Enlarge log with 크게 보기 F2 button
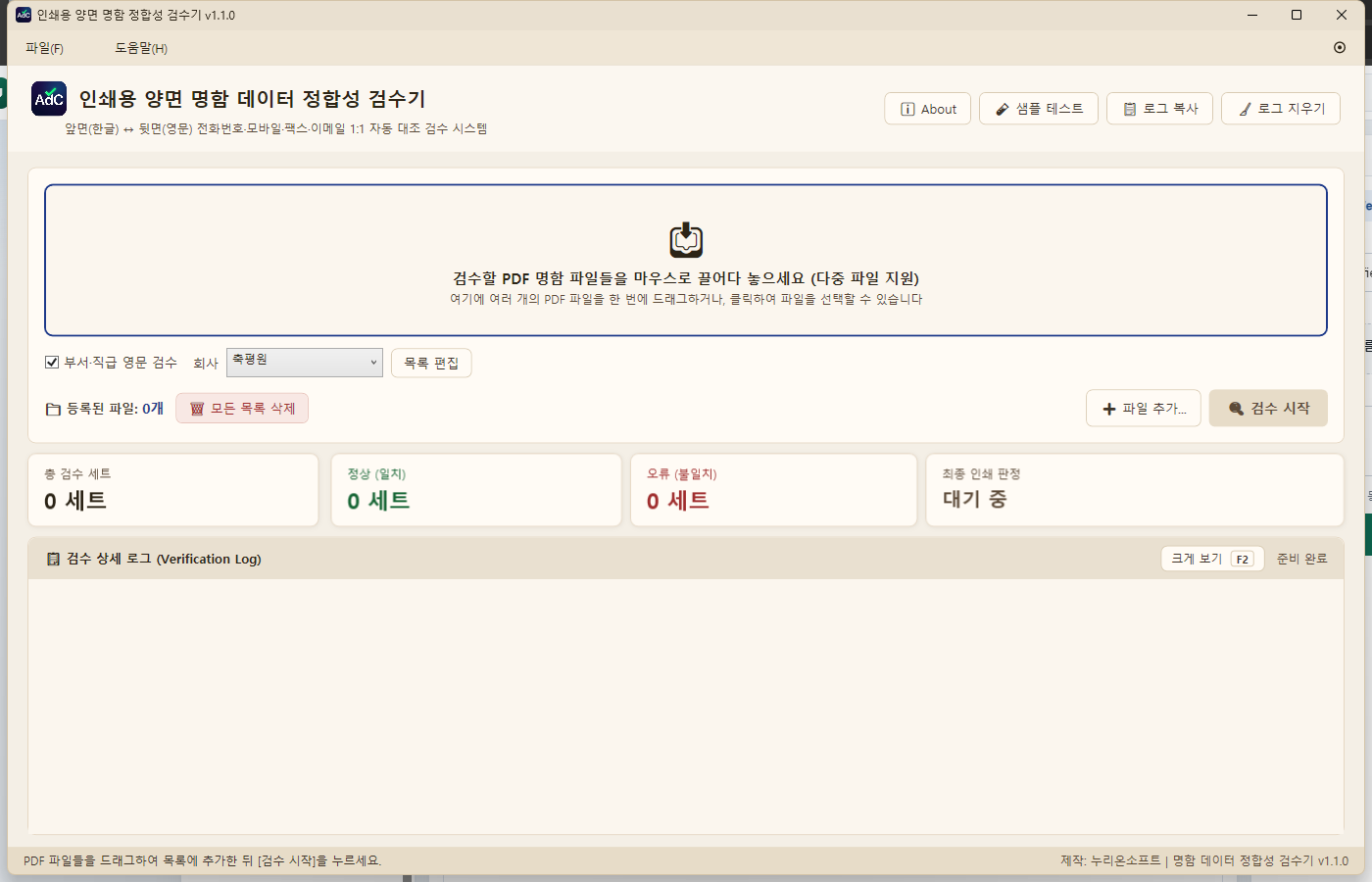Image resolution: width=1372 pixels, height=882 pixels. pyautogui.click(x=1212, y=559)
